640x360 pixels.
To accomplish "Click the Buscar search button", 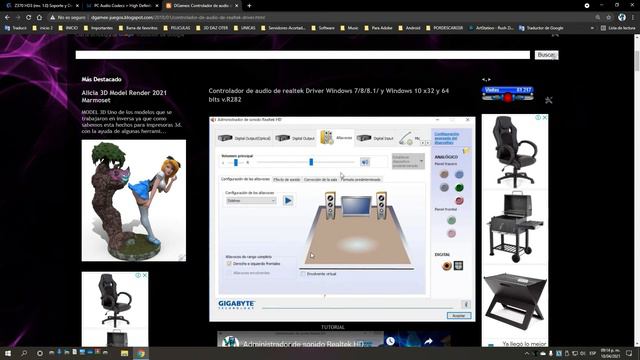I will (547, 55).
